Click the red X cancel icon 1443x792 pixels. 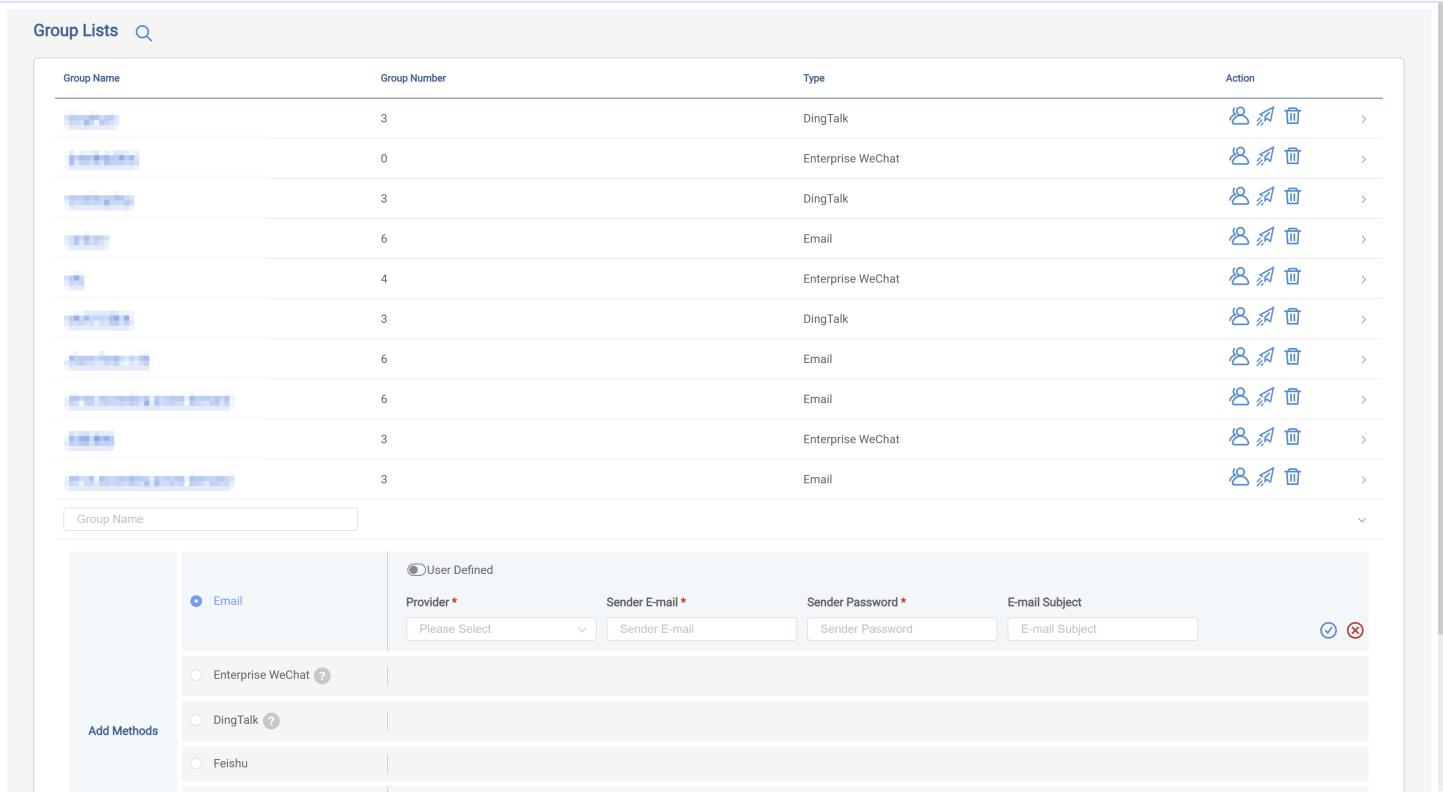click(x=1355, y=630)
